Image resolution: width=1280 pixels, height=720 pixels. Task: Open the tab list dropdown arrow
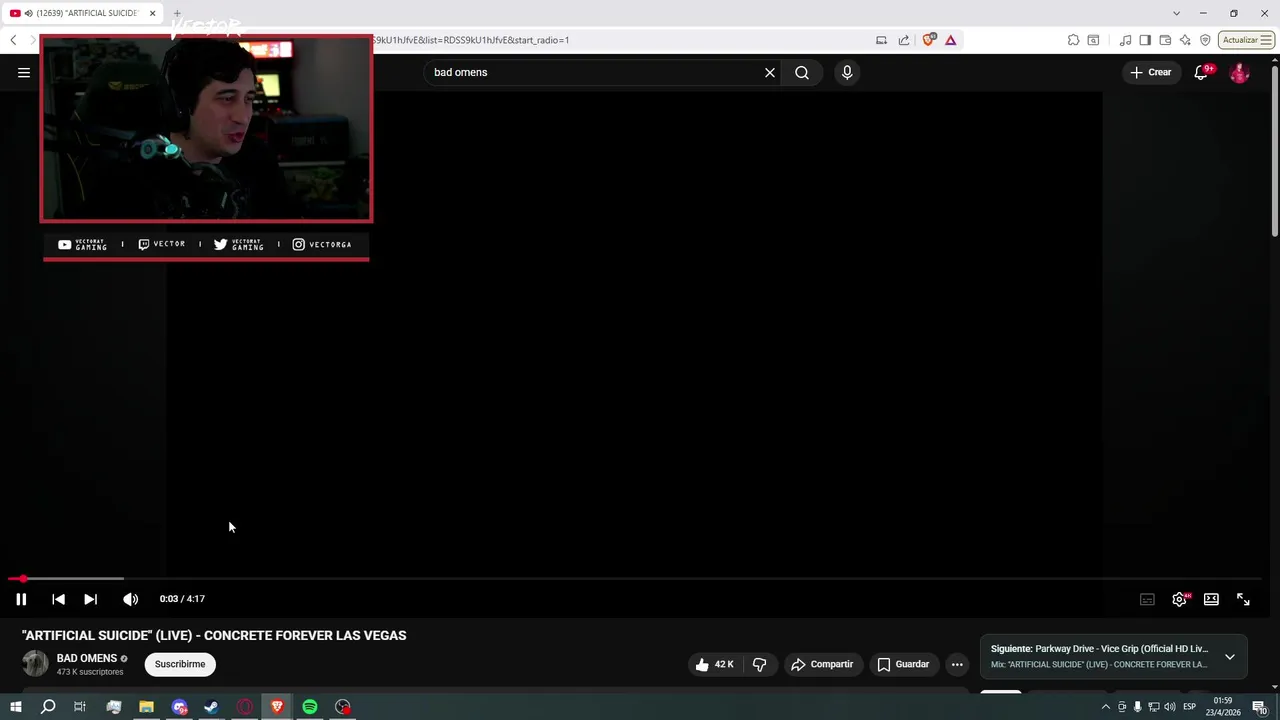click(1176, 13)
